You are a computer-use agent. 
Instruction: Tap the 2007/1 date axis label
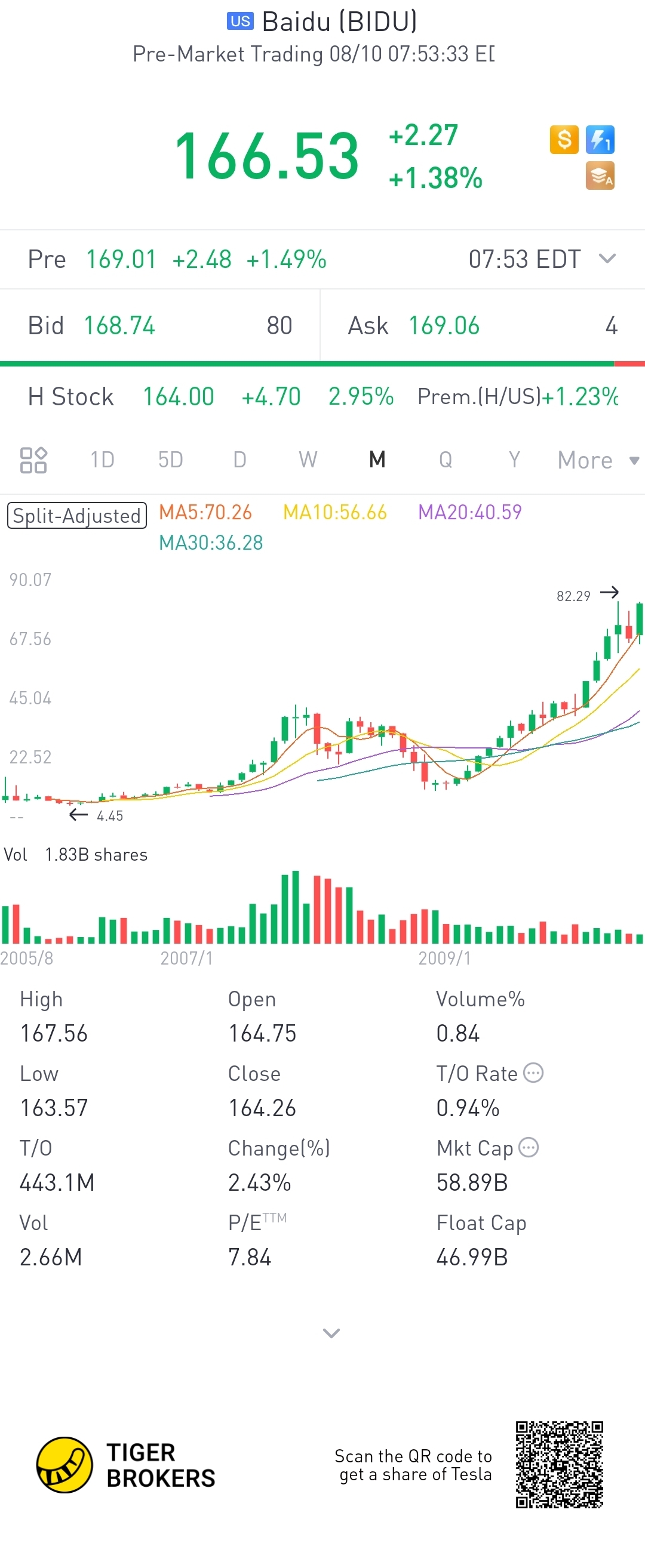pos(186,958)
